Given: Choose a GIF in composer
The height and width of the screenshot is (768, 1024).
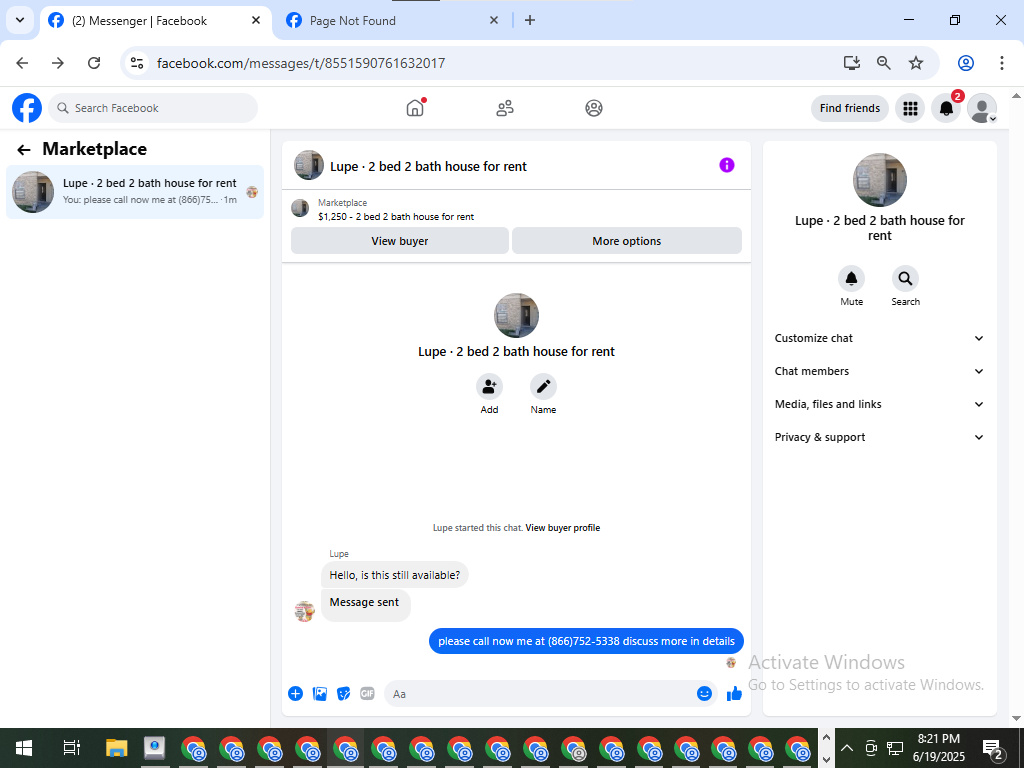Looking at the screenshot, I should (x=368, y=694).
